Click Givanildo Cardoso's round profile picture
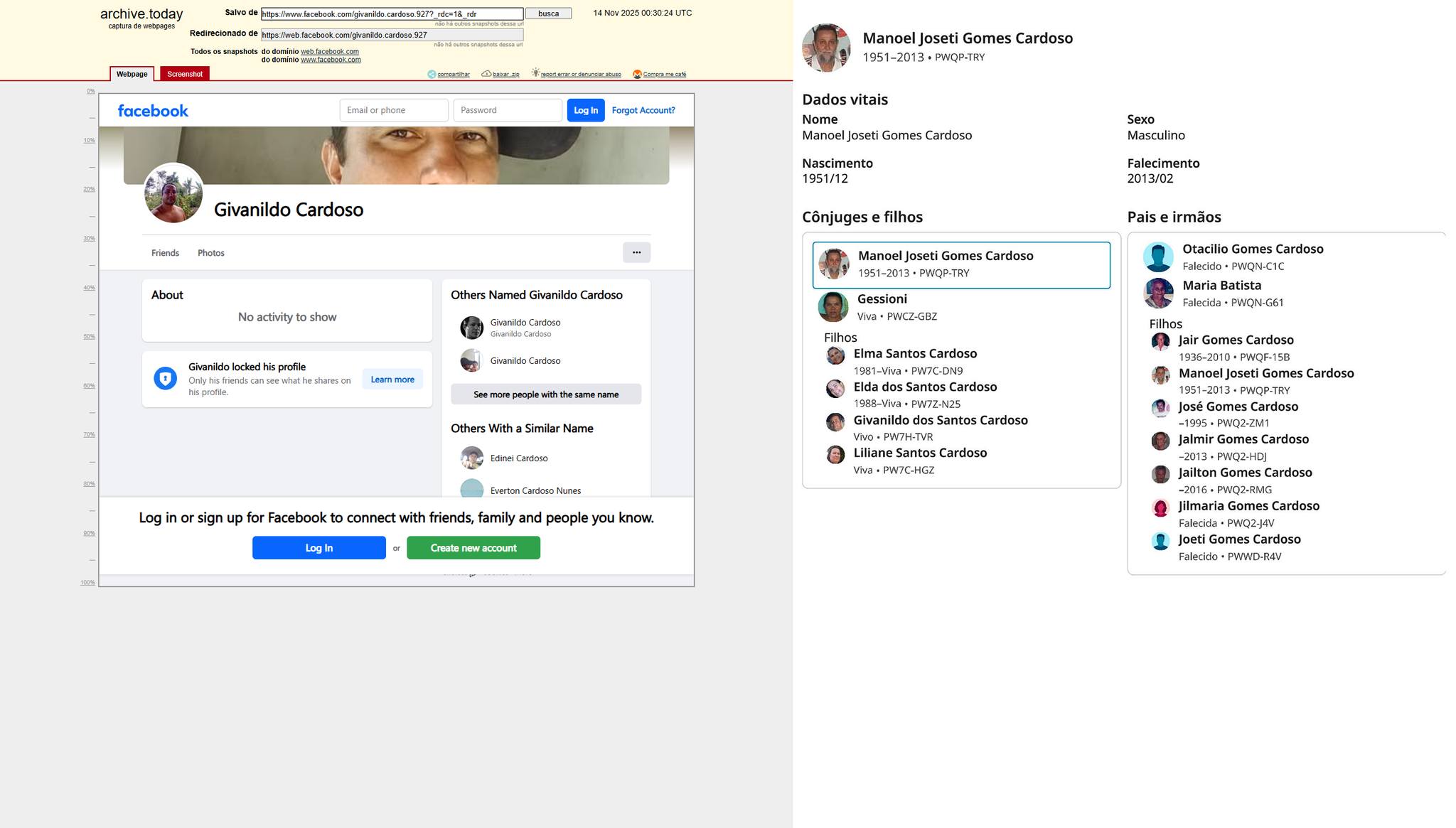Image resolution: width=1456 pixels, height=828 pixels. (x=173, y=193)
